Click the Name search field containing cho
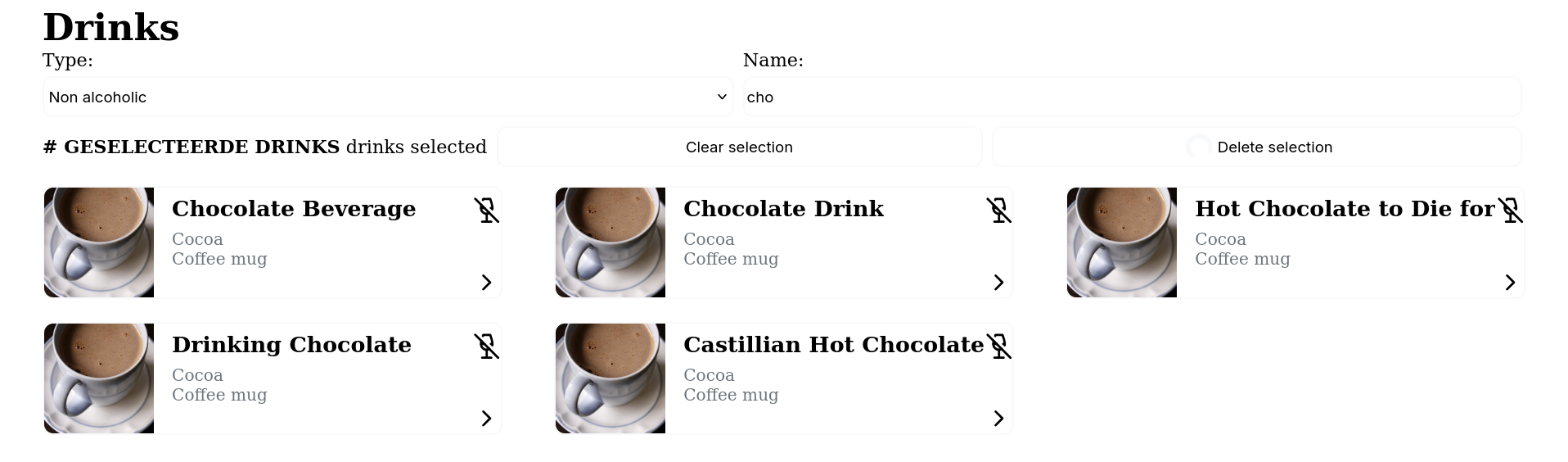1568x462 pixels. click(x=1132, y=97)
